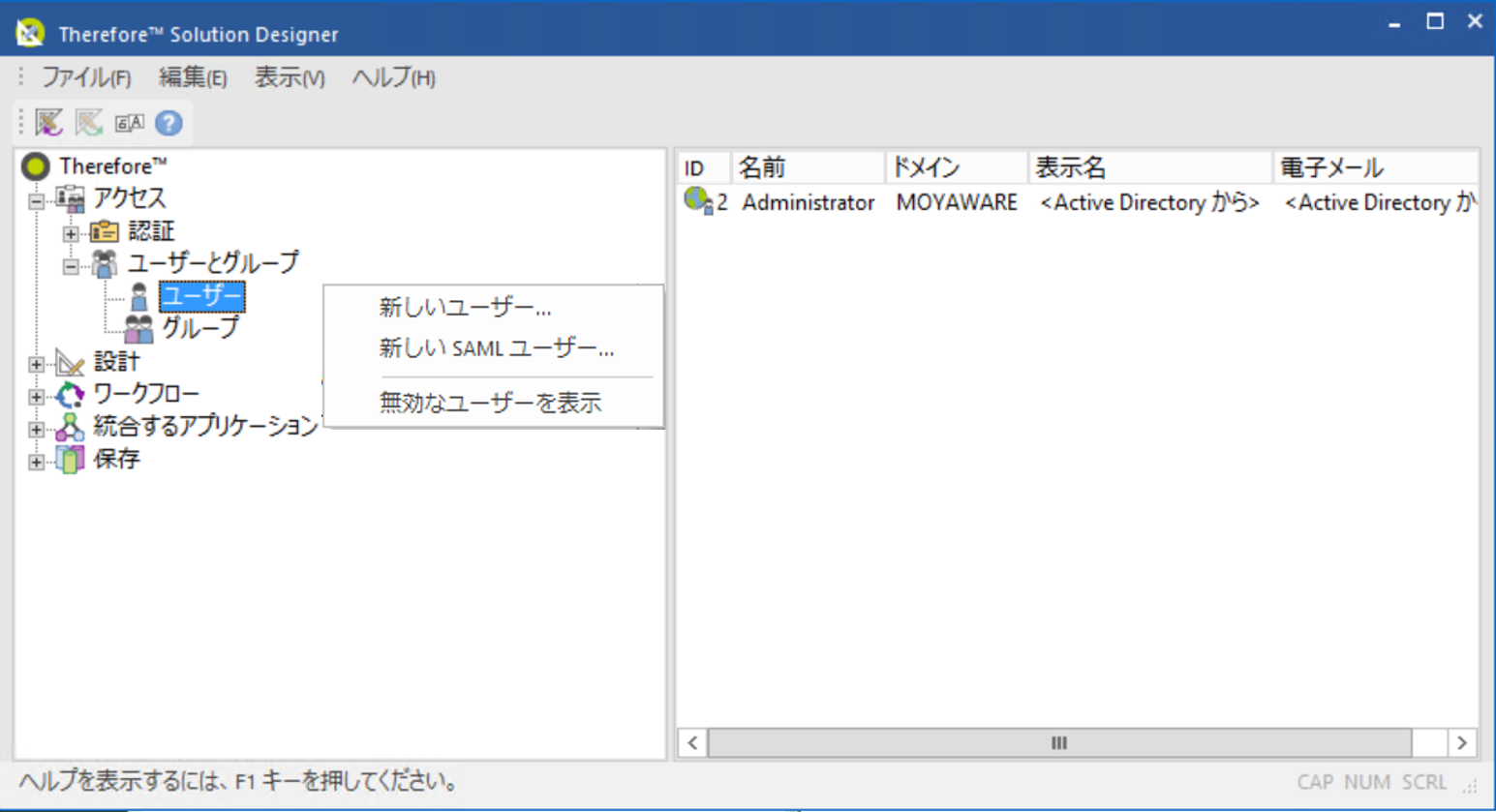The image size is (1496, 812).
Task: Open the 編集(E) menu
Action: (193, 78)
